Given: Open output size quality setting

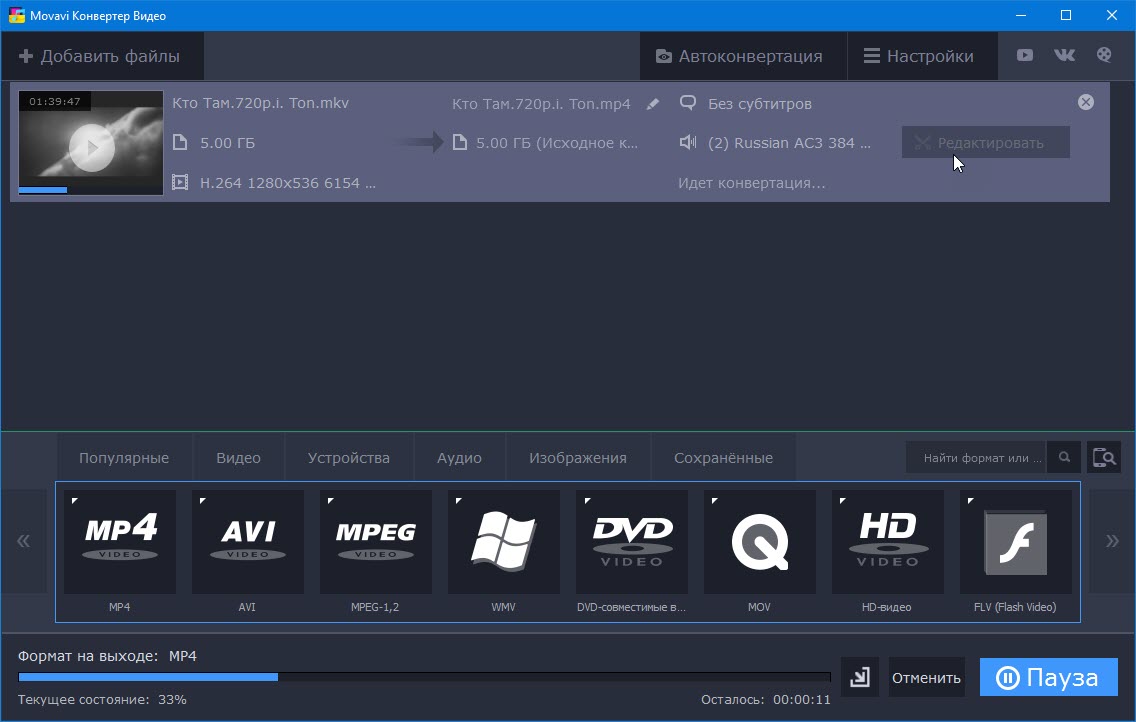Looking at the screenshot, I should point(556,143).
